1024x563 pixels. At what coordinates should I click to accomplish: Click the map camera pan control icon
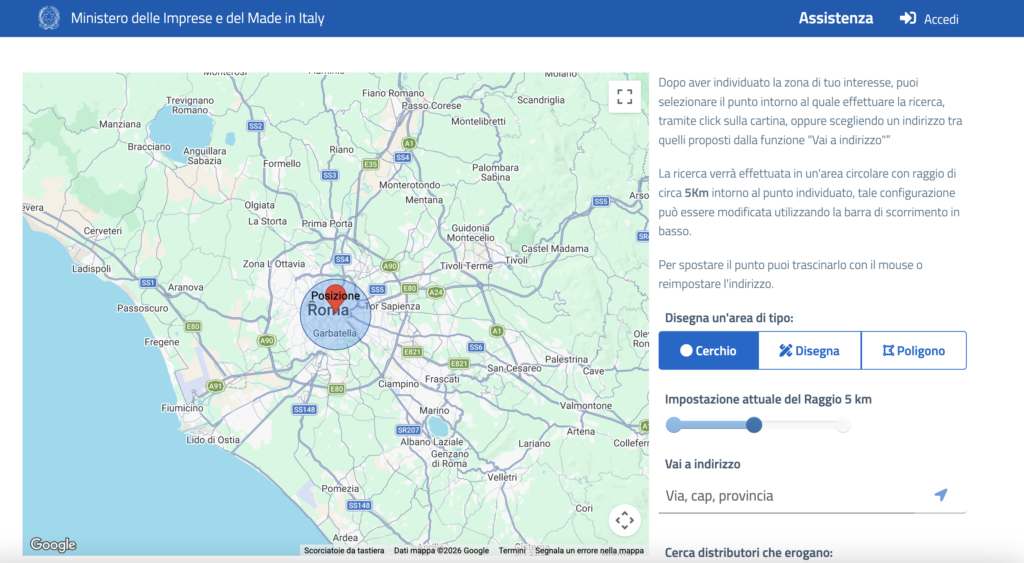point(625,520)
